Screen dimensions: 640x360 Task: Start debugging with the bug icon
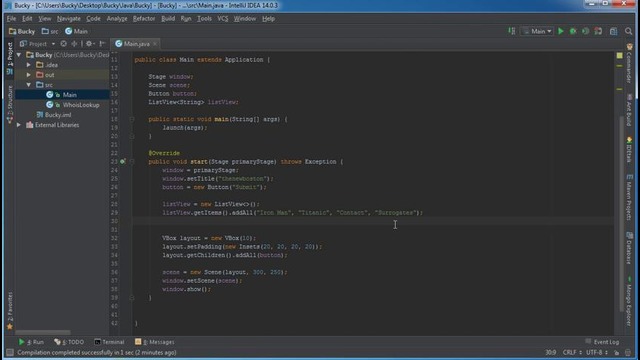[573, 31]
